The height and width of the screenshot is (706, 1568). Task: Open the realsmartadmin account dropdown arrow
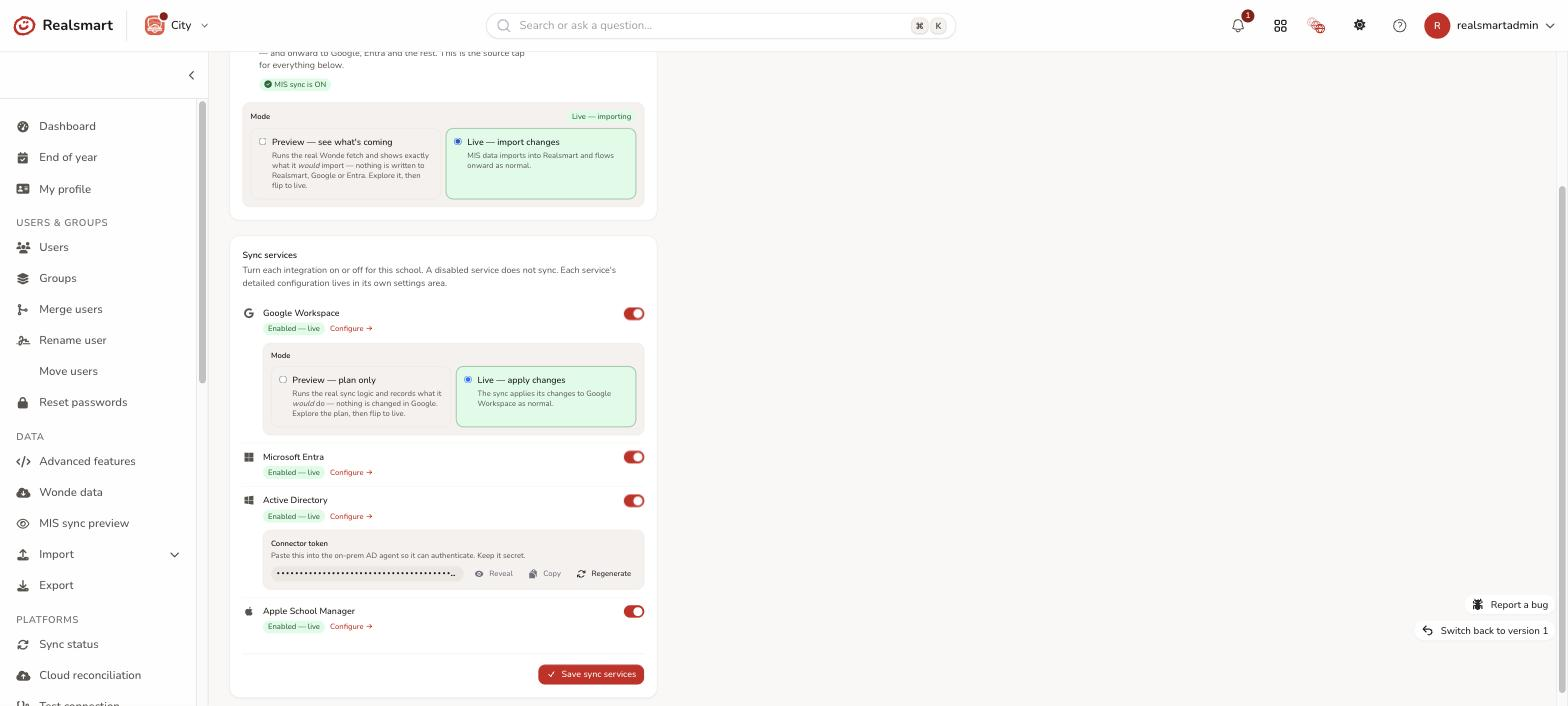(x=1551, y=26)
